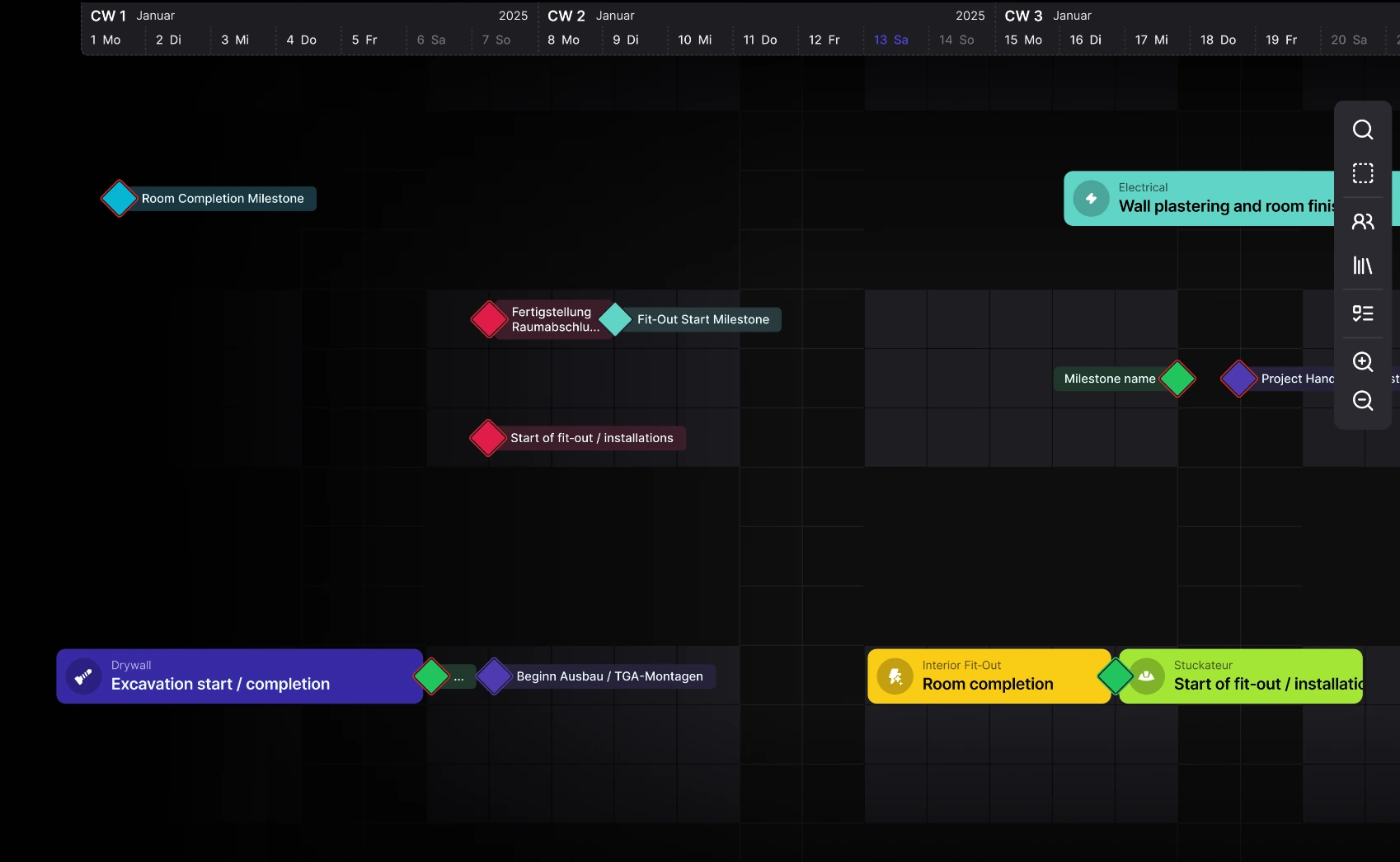The width and height of the screenshot is (1400, 862).
Task: Open the Drywall Excavation start / completion task bar
Action: click(239, 676)
